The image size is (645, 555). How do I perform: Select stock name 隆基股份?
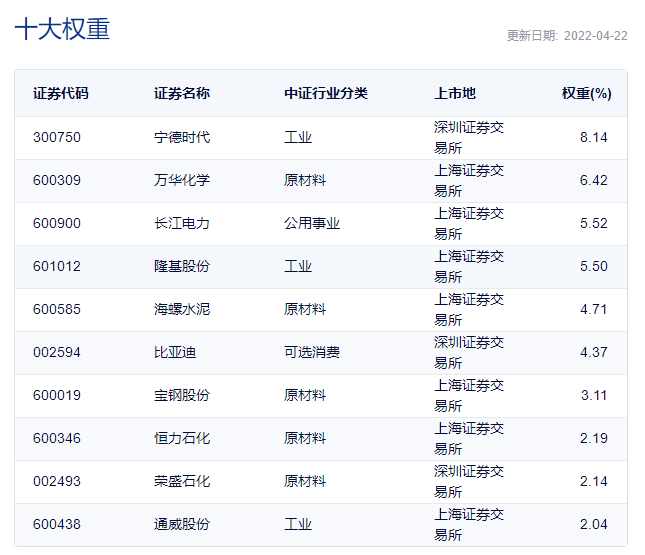[182, 266]
